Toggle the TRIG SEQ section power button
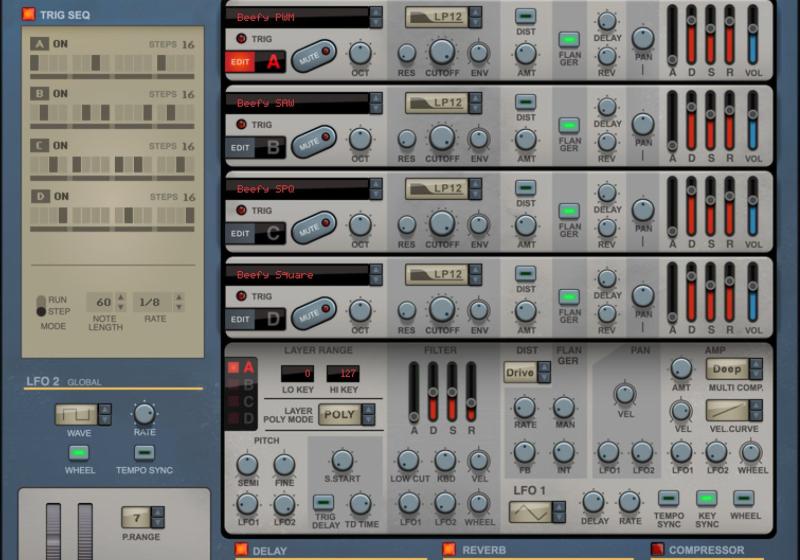The height and width of the screenshot is (560, 800). (x=29, y=14)
